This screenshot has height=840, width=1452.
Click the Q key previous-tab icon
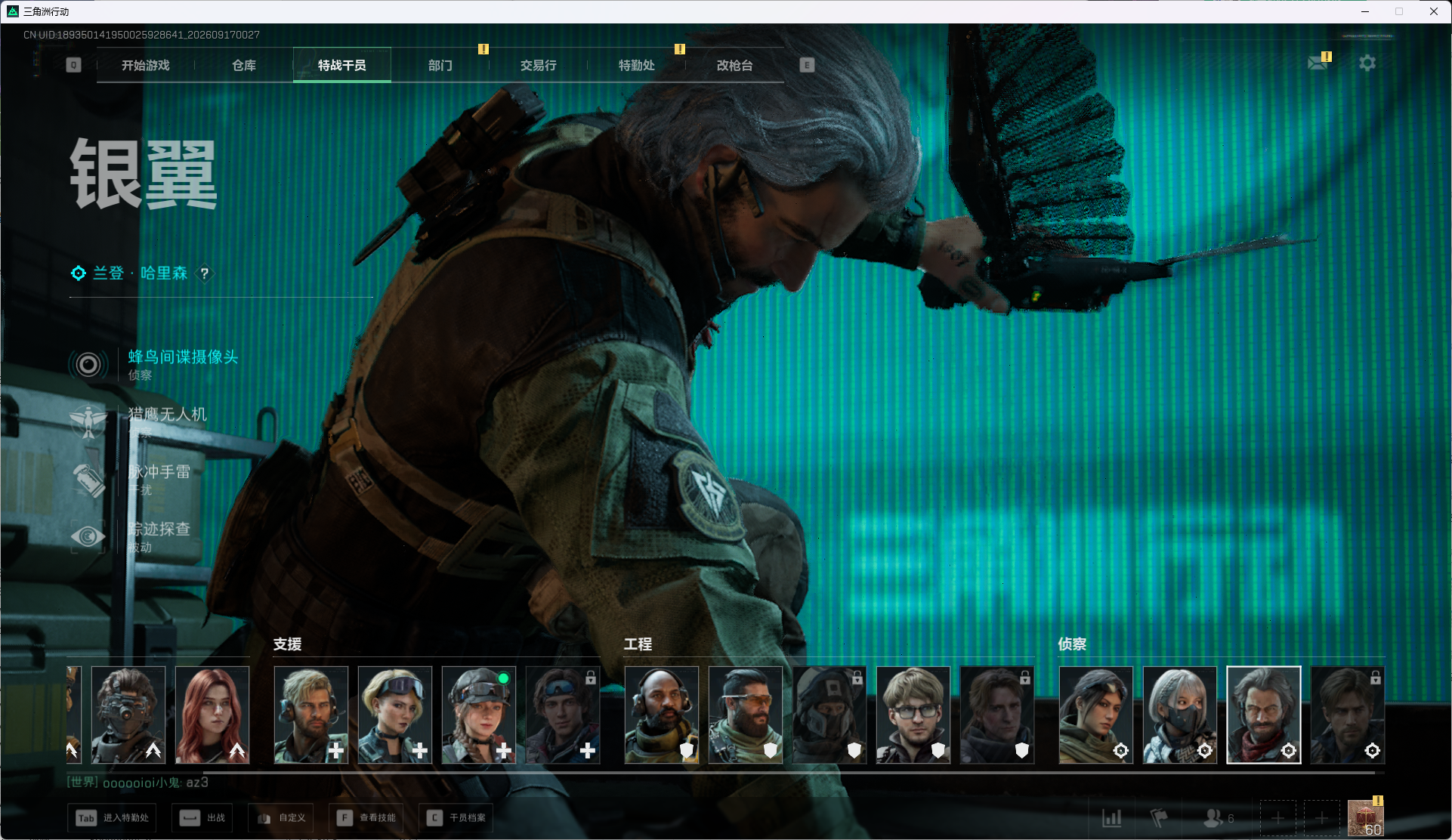pyautogui.click(x=73, y=65)
